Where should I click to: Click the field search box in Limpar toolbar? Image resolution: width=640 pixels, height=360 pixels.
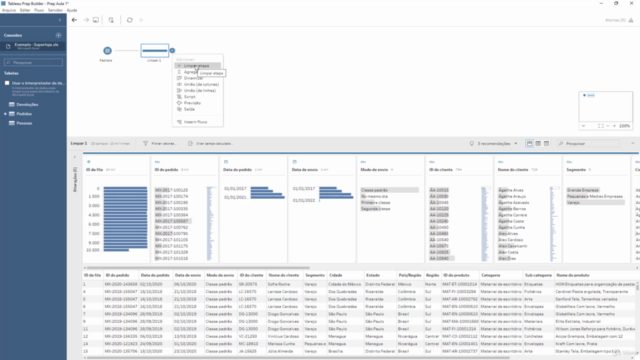pyautogui.click(x=588, y=144)
